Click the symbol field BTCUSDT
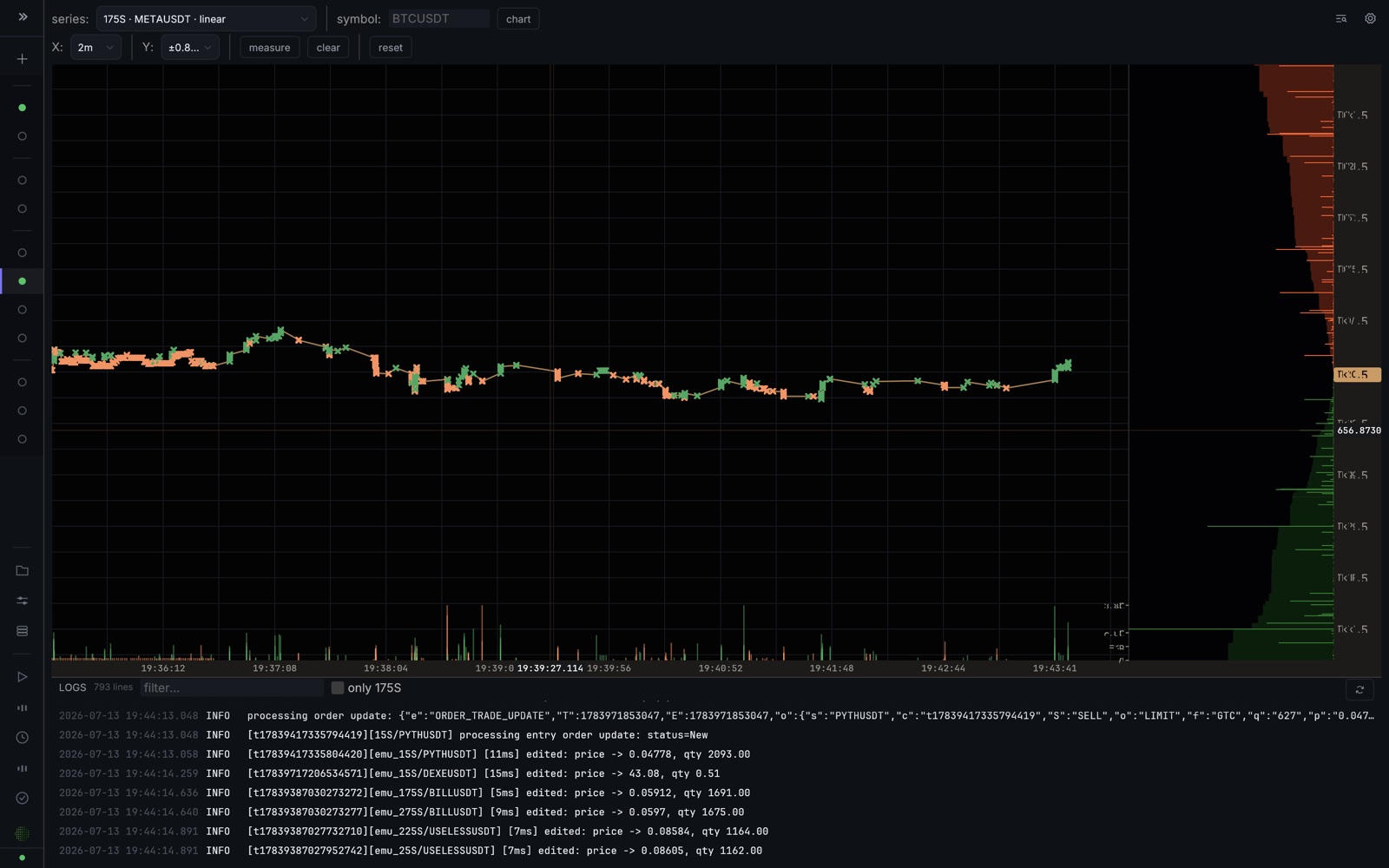This screenshot has height=868, width=1389. click(438, 18)
